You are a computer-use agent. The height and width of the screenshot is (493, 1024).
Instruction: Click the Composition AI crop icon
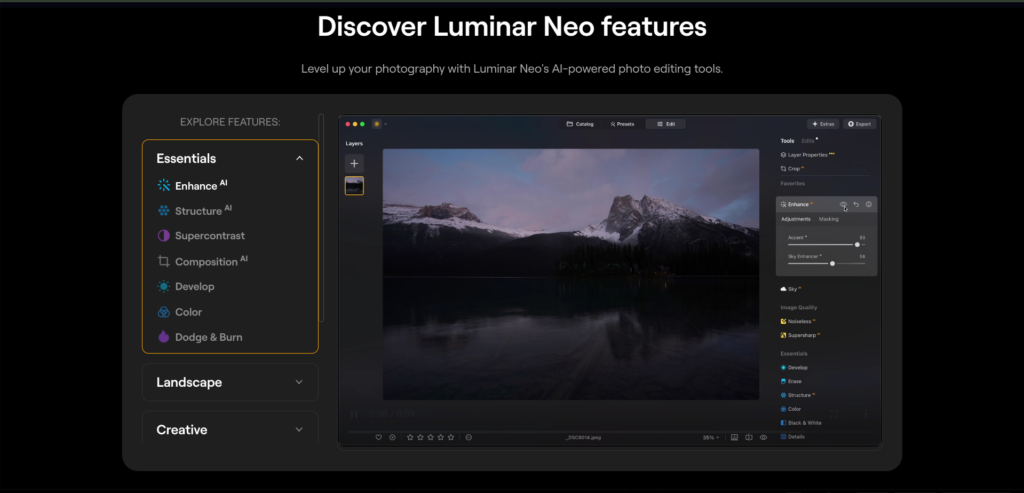tap(164, 261)
